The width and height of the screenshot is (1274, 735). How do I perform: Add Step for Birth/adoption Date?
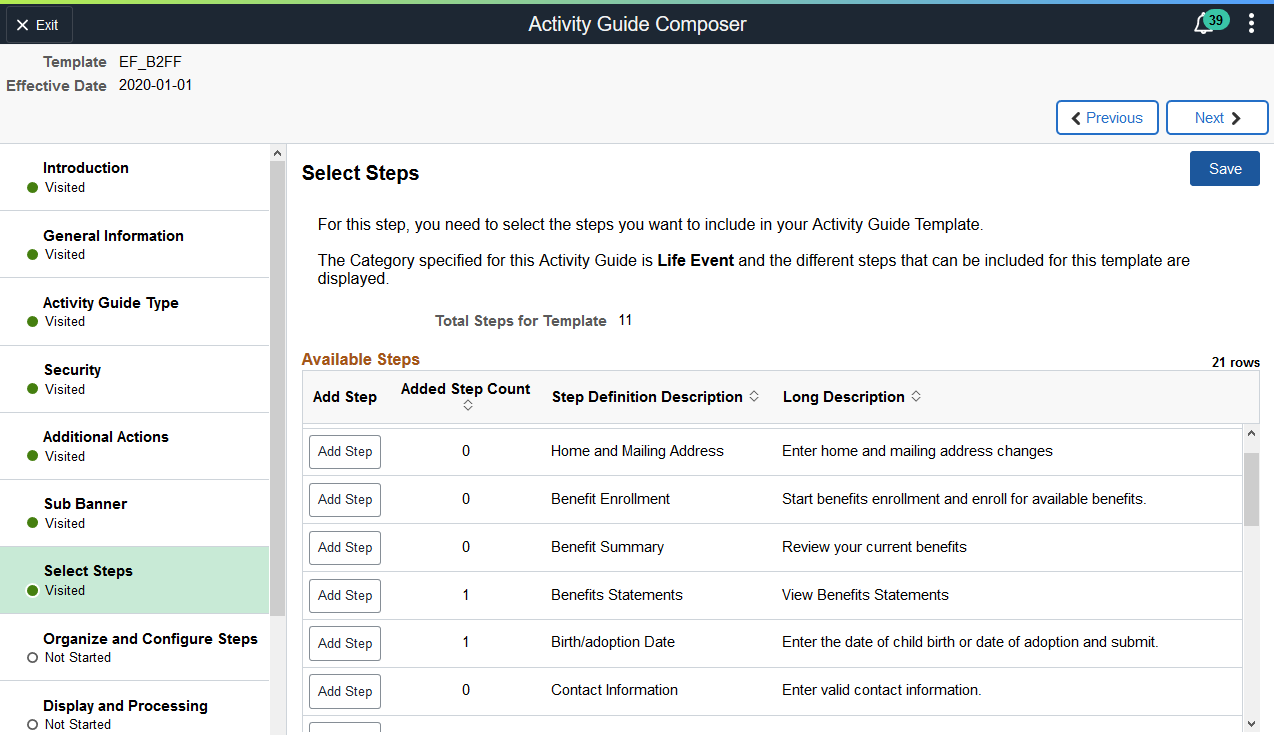(345, 643)
